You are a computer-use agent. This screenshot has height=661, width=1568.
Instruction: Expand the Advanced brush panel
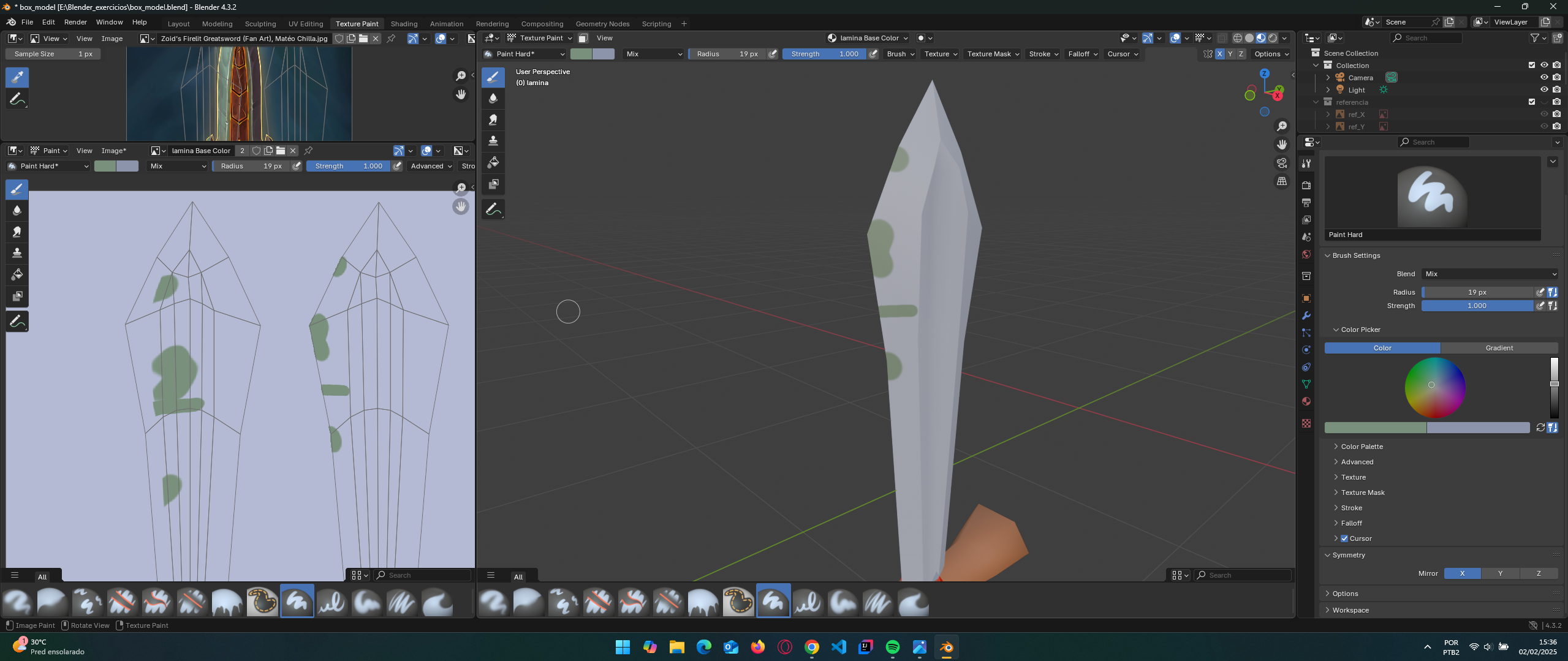1357,462
